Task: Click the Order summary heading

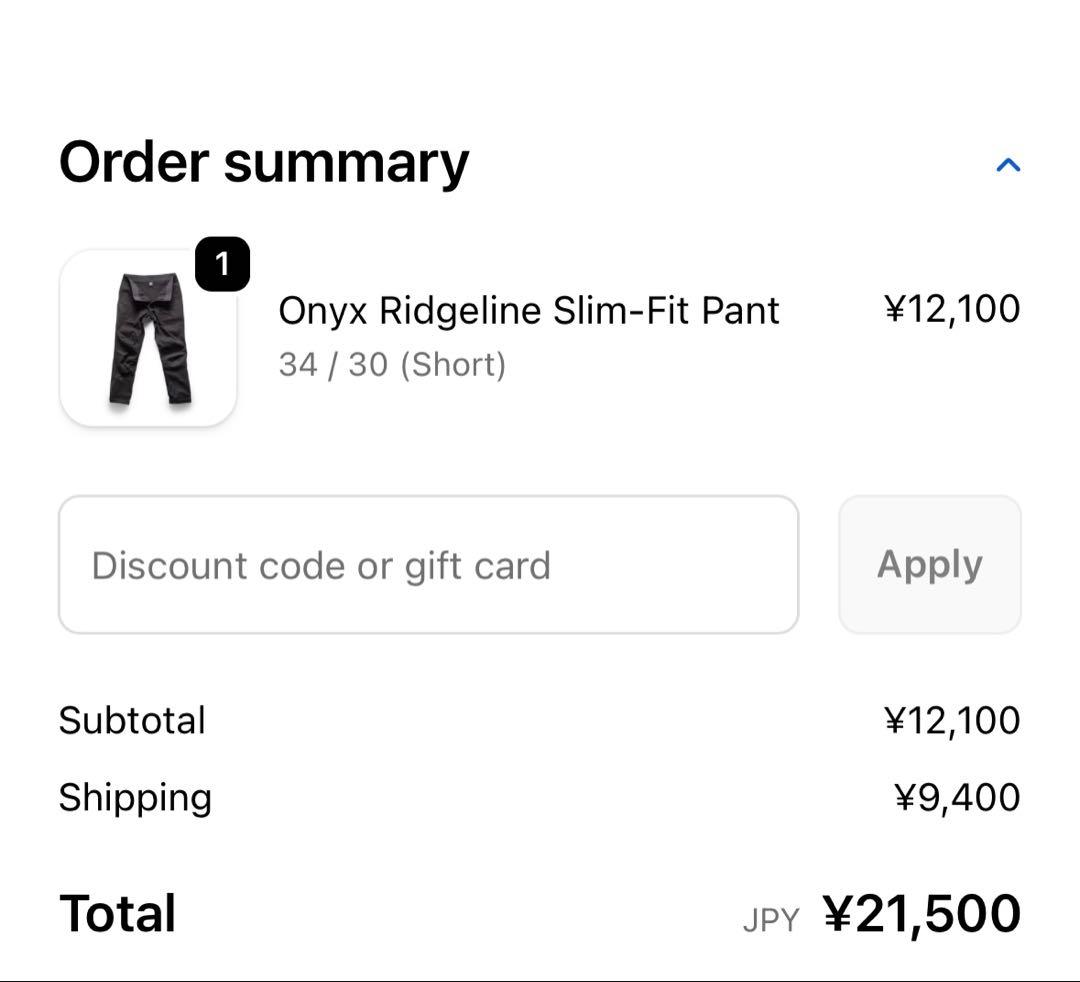Action: (x=263, y=162)
